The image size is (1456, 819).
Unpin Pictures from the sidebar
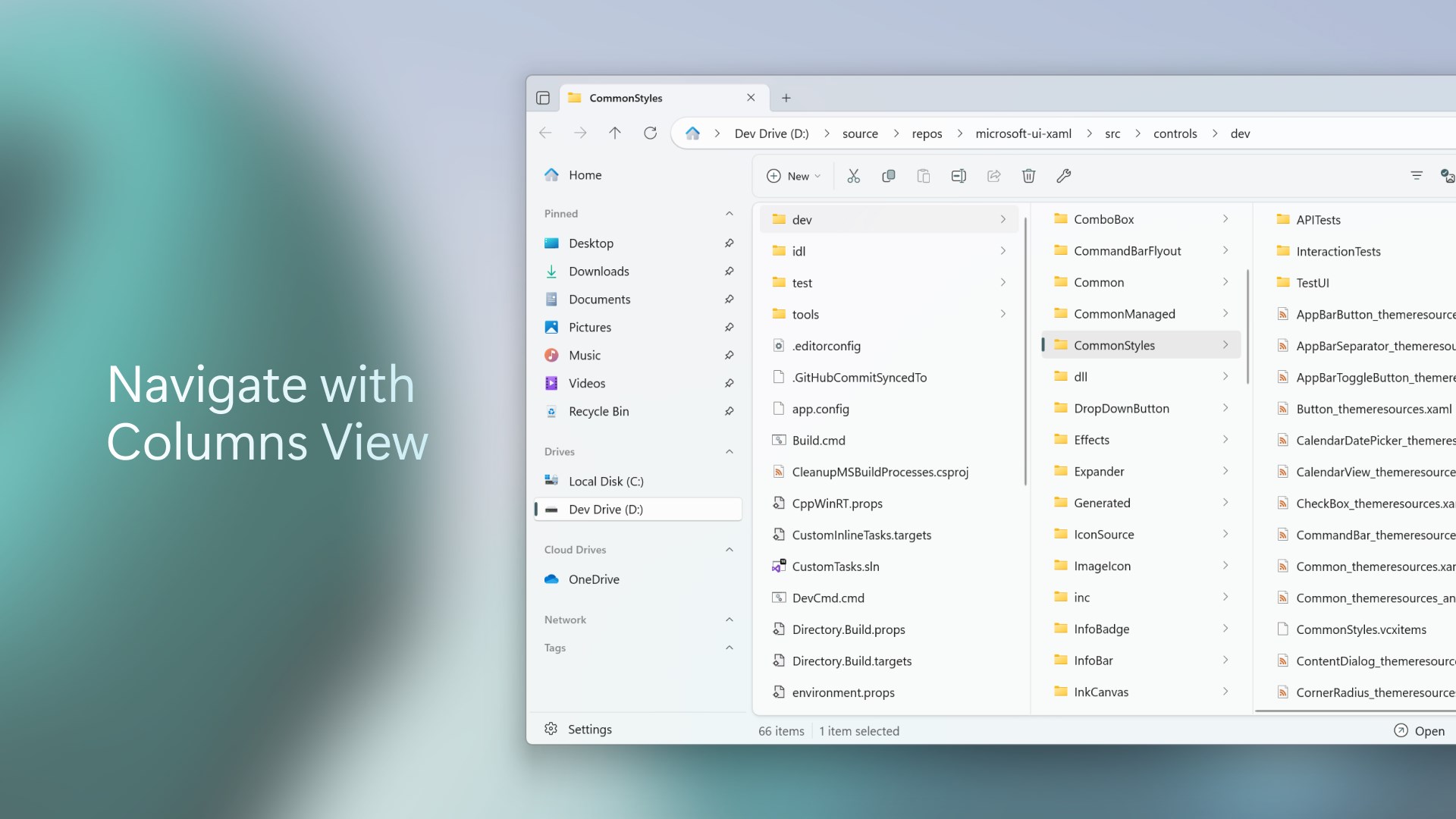coord(729,327)
